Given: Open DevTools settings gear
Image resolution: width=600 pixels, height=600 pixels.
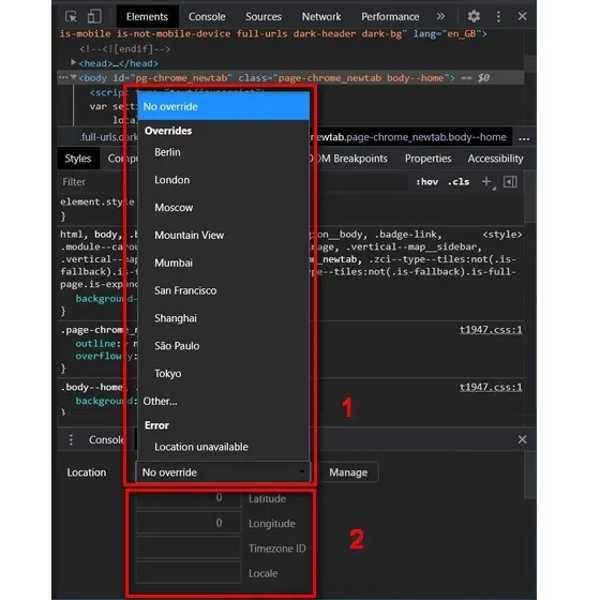Looking at the screenshot, I should point(473,16).
